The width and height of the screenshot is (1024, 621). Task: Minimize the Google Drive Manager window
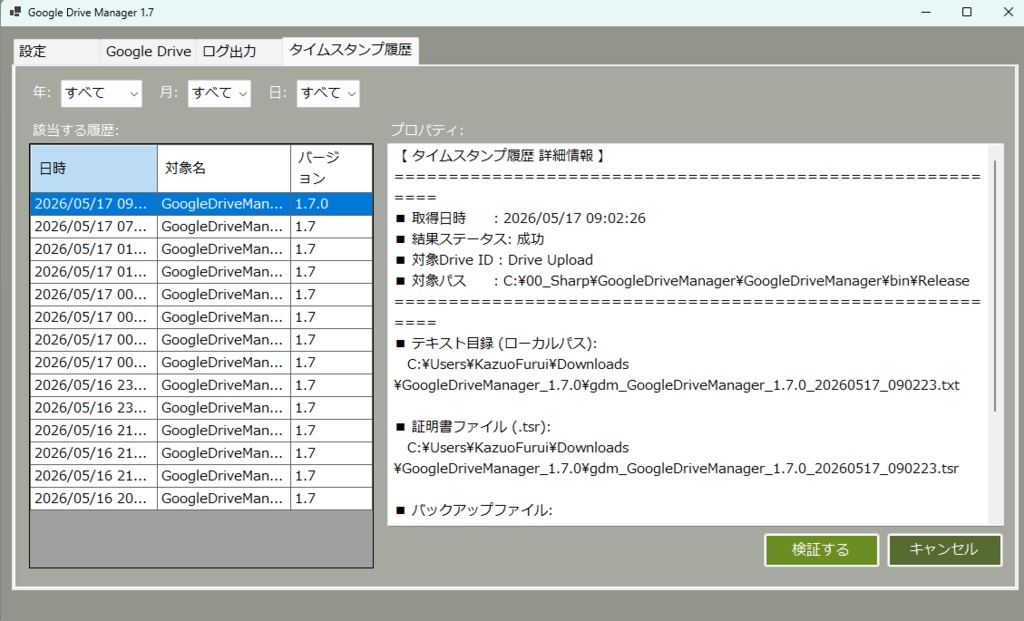[x=926, y=12]
